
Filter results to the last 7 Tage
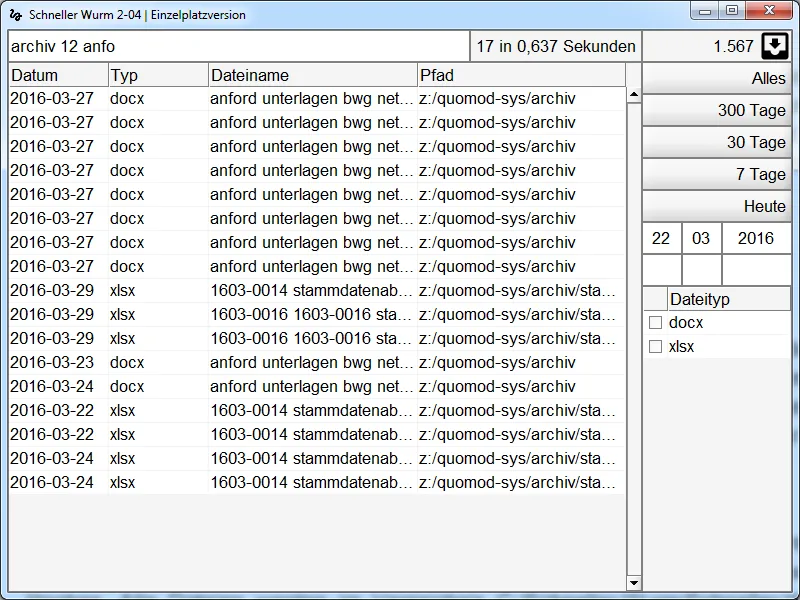tap(716, 174)
